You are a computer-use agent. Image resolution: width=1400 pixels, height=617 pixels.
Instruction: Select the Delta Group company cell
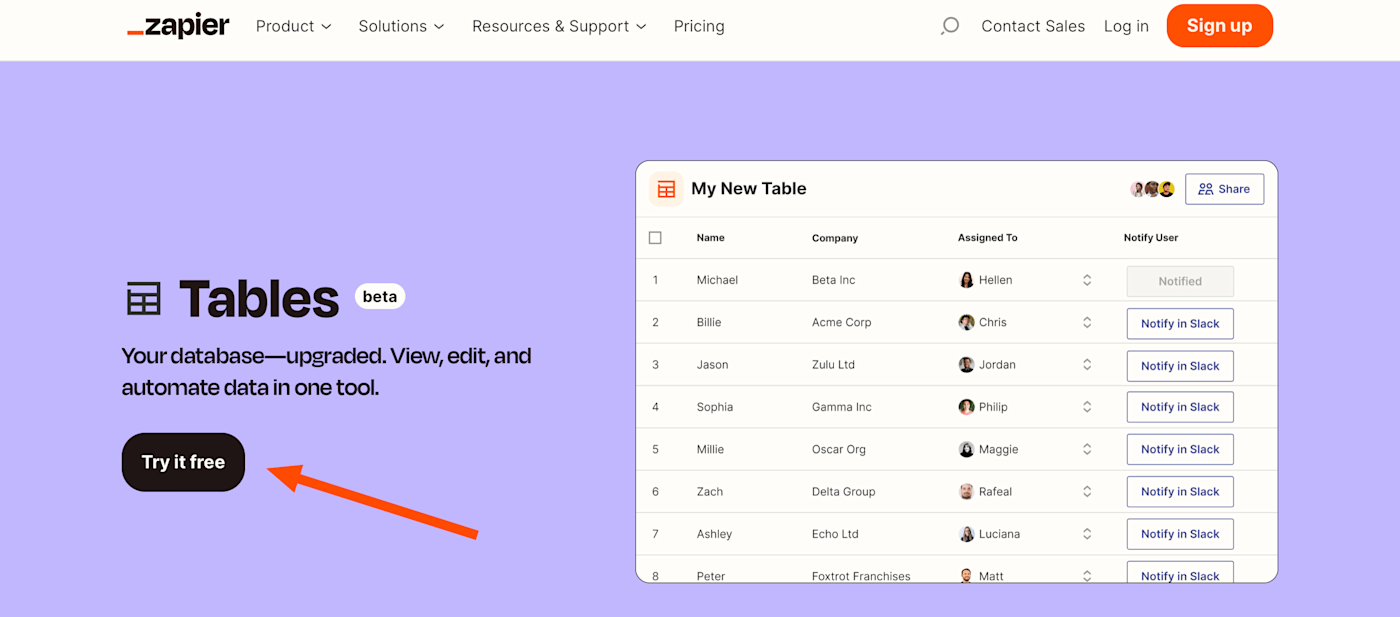pos(844,492)
